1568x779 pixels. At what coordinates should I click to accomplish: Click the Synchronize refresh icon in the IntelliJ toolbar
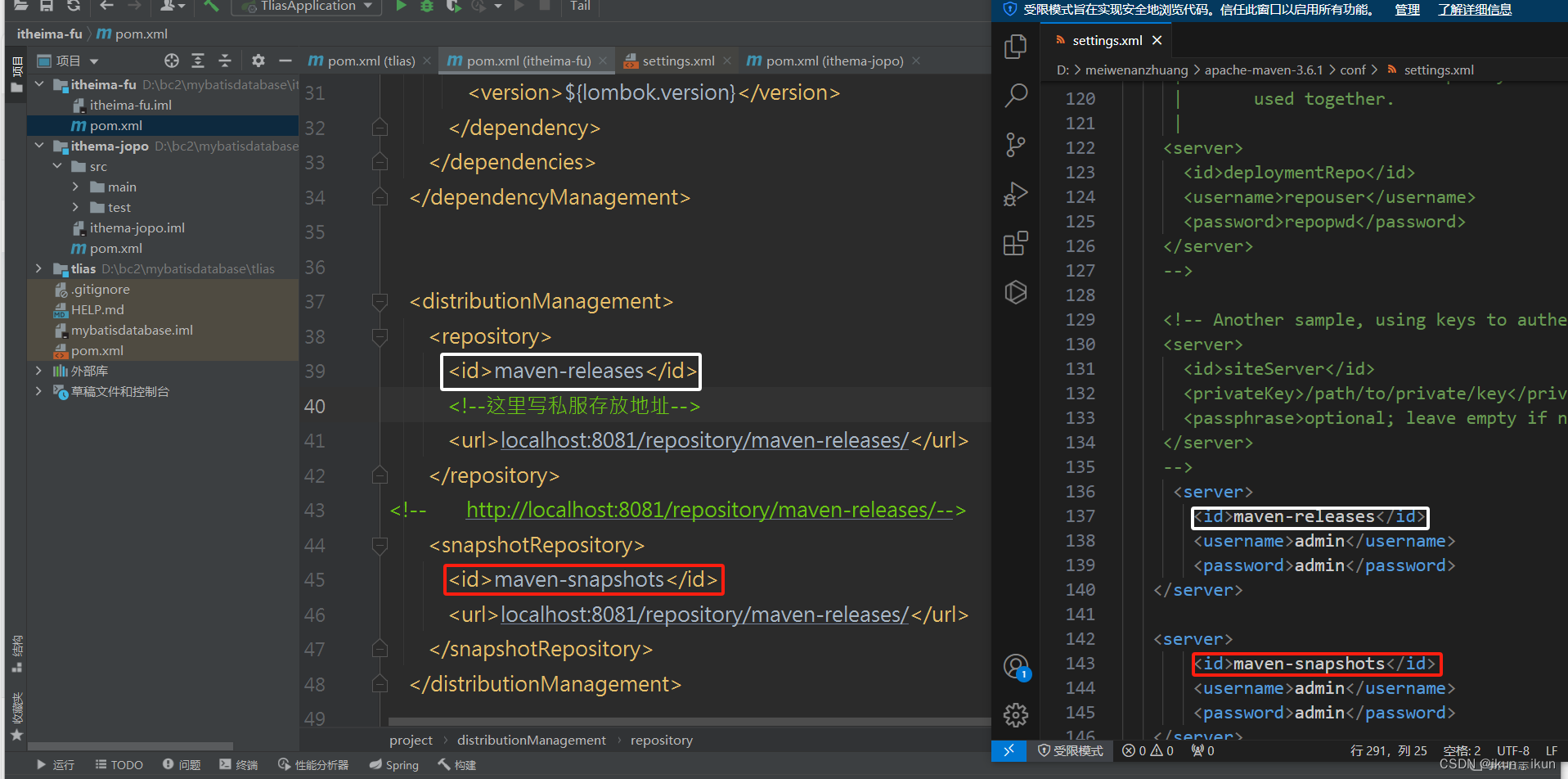(74, 6)
